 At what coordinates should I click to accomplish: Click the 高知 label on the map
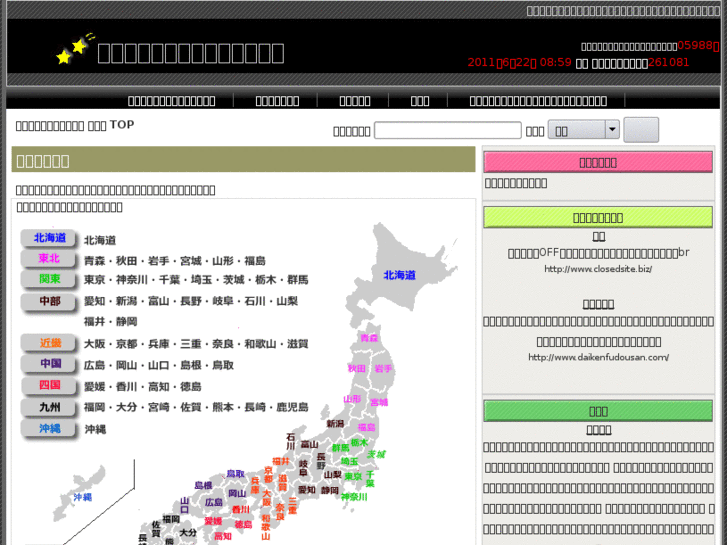[x=223, y=536]
